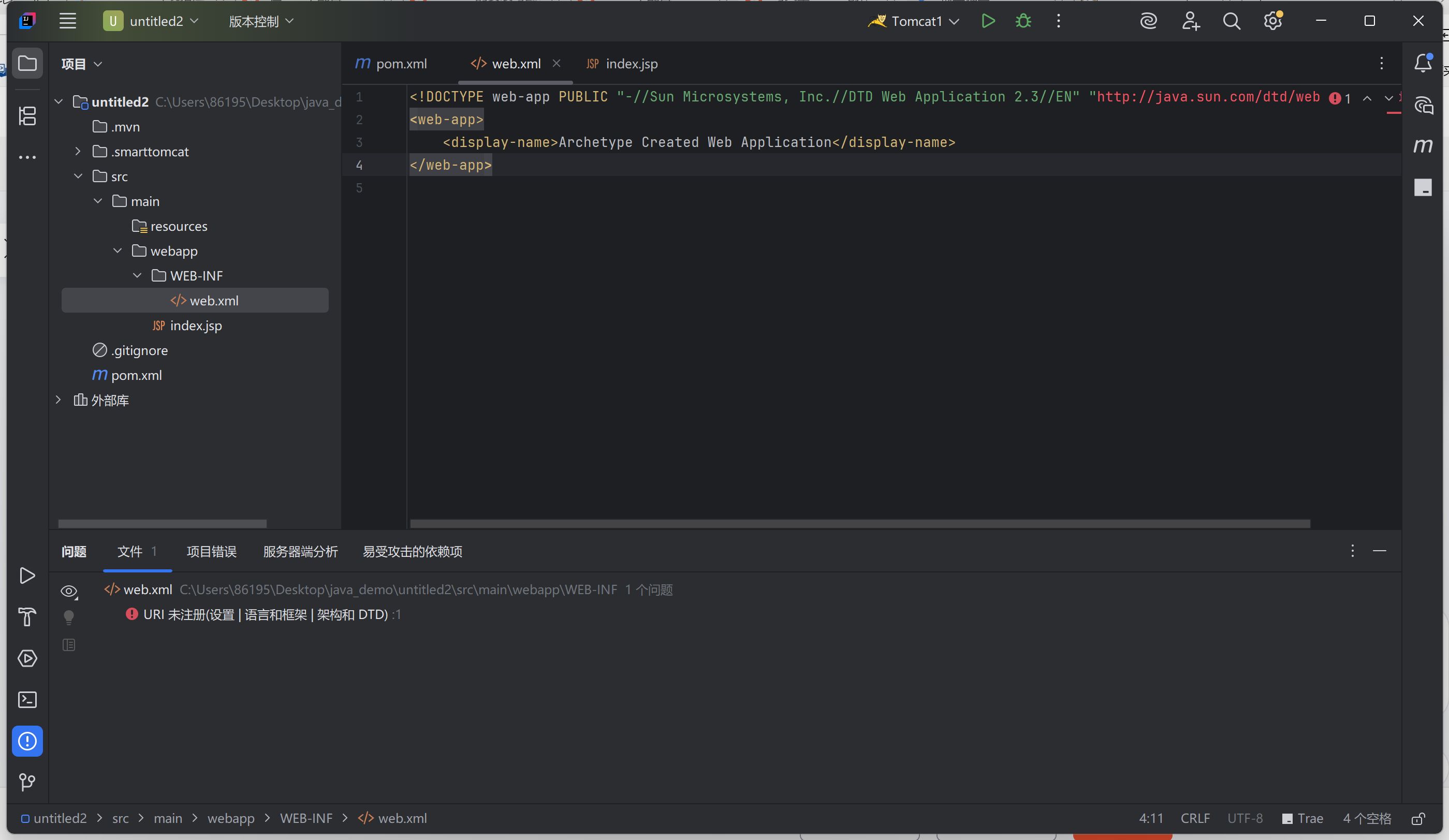Open the Notifications bell

(x=1423, y=63)
